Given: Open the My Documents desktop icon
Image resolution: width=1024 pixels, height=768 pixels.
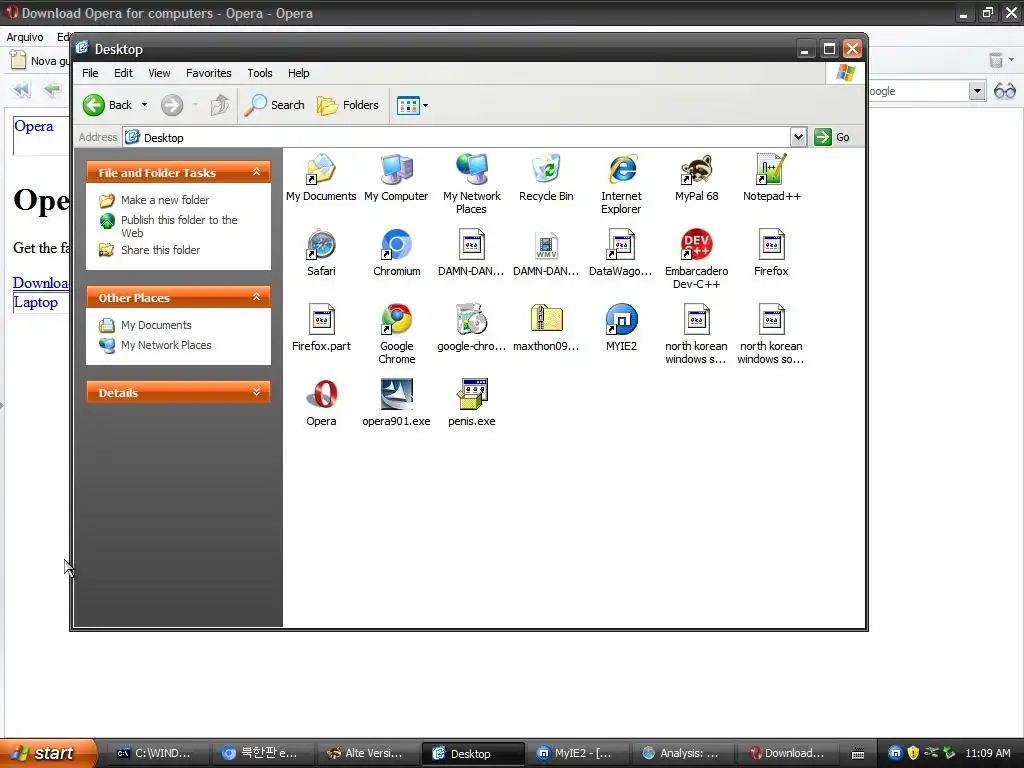Looking at the screenshot, I should [321, 177].
